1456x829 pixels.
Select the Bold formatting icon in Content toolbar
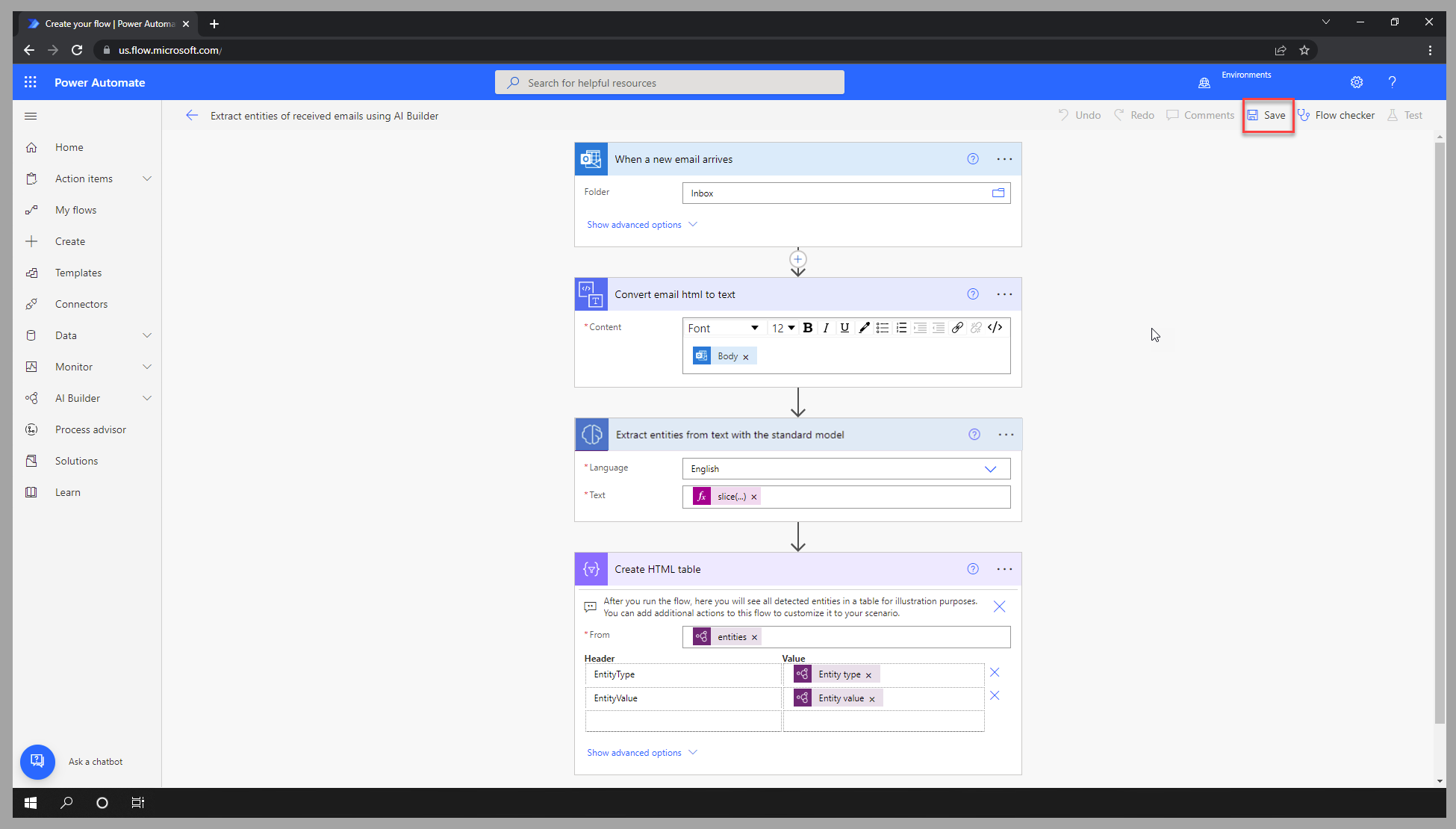(808, 327)
